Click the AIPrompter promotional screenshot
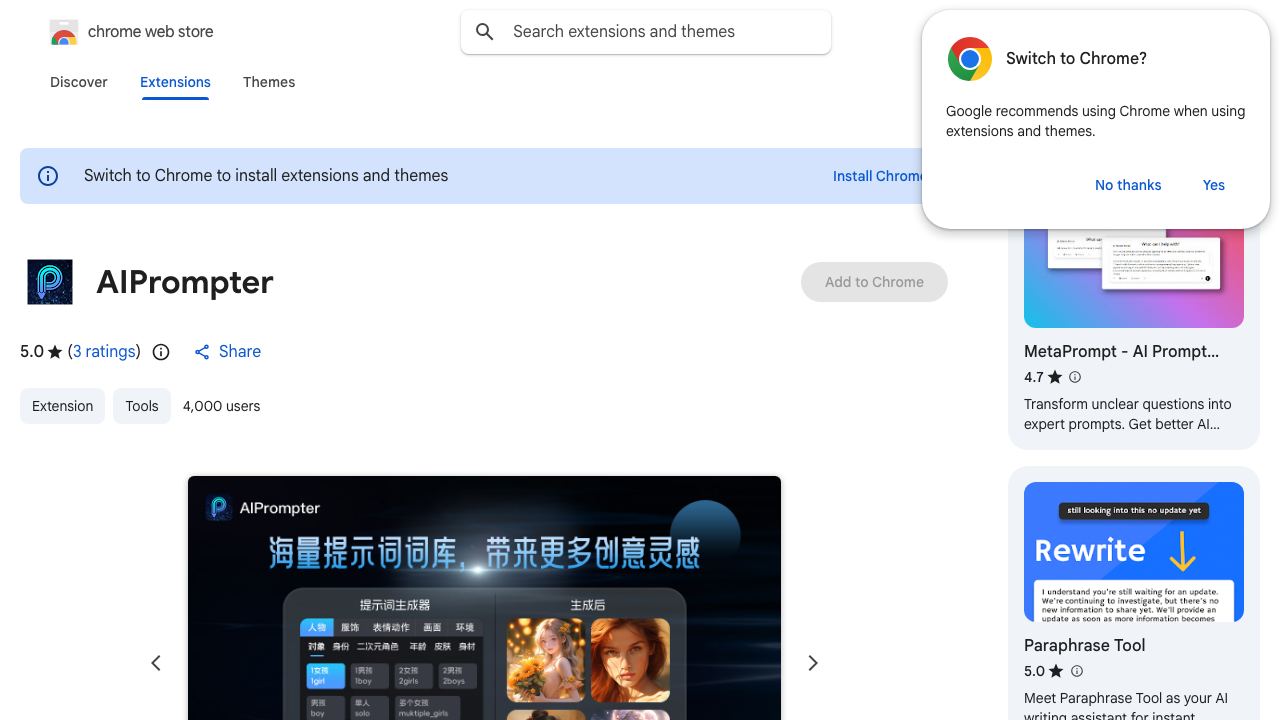The width and height of the screenshot is (1280, 720). 484,598
